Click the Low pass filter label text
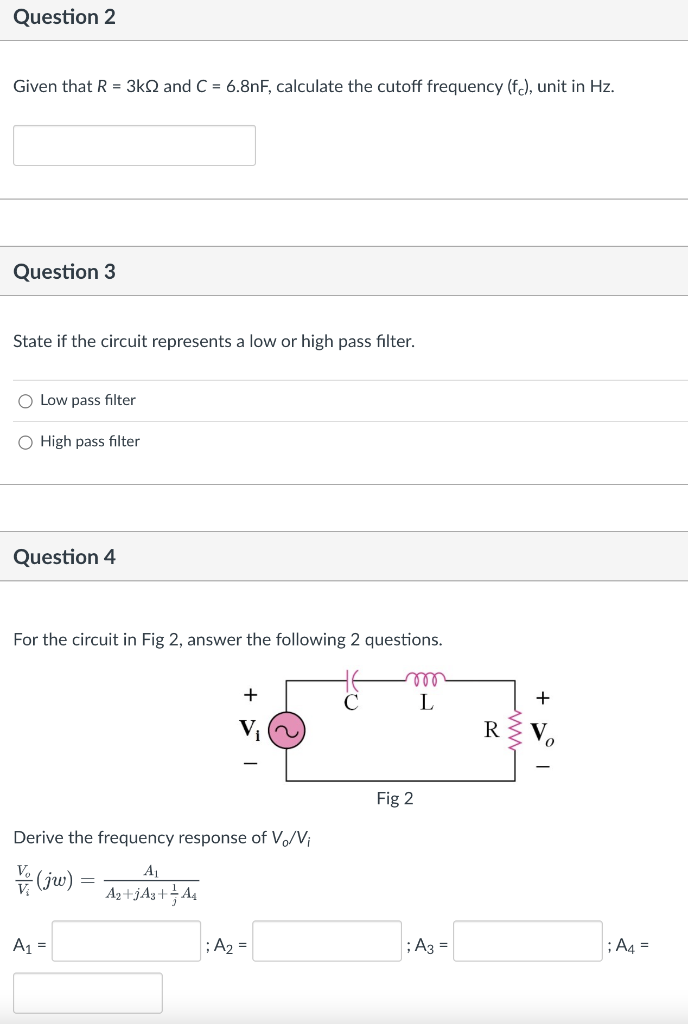This screenshot has width=688, height=1024. click(x=88, y=400)
